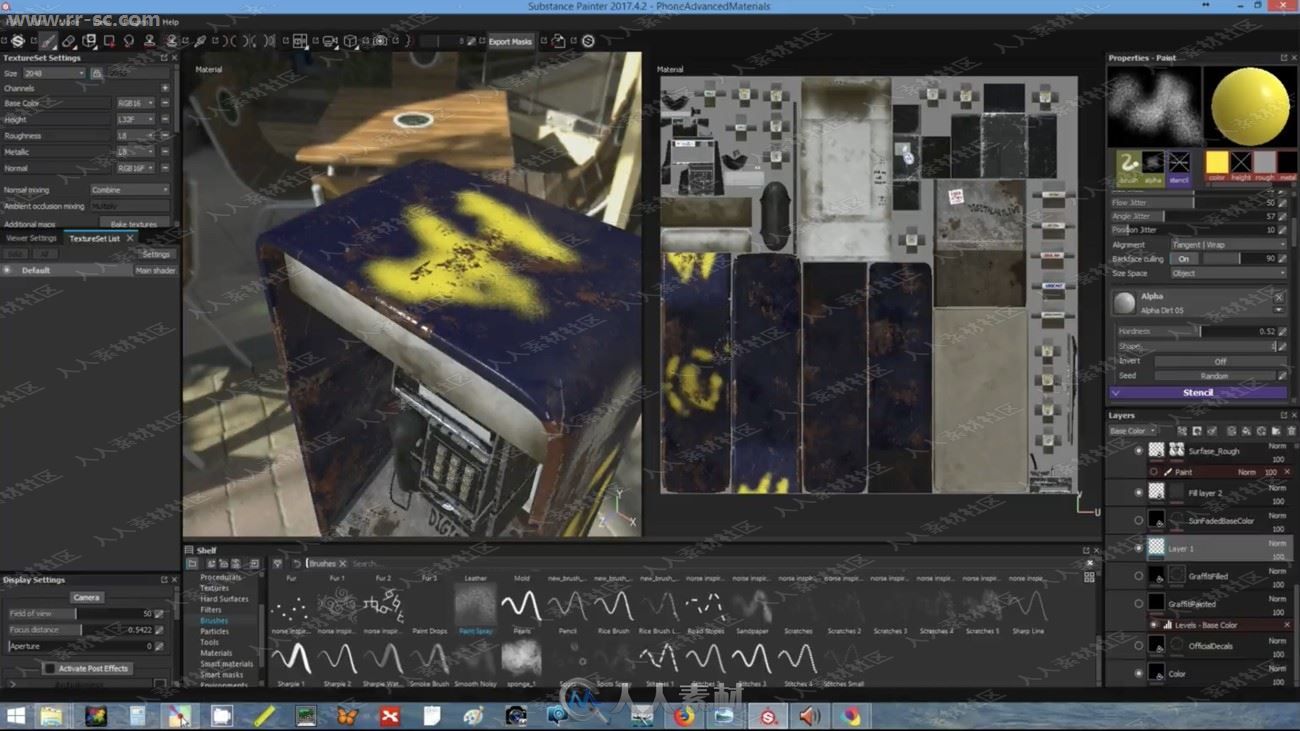Toggle the Invert Off button

point(1220,361)
